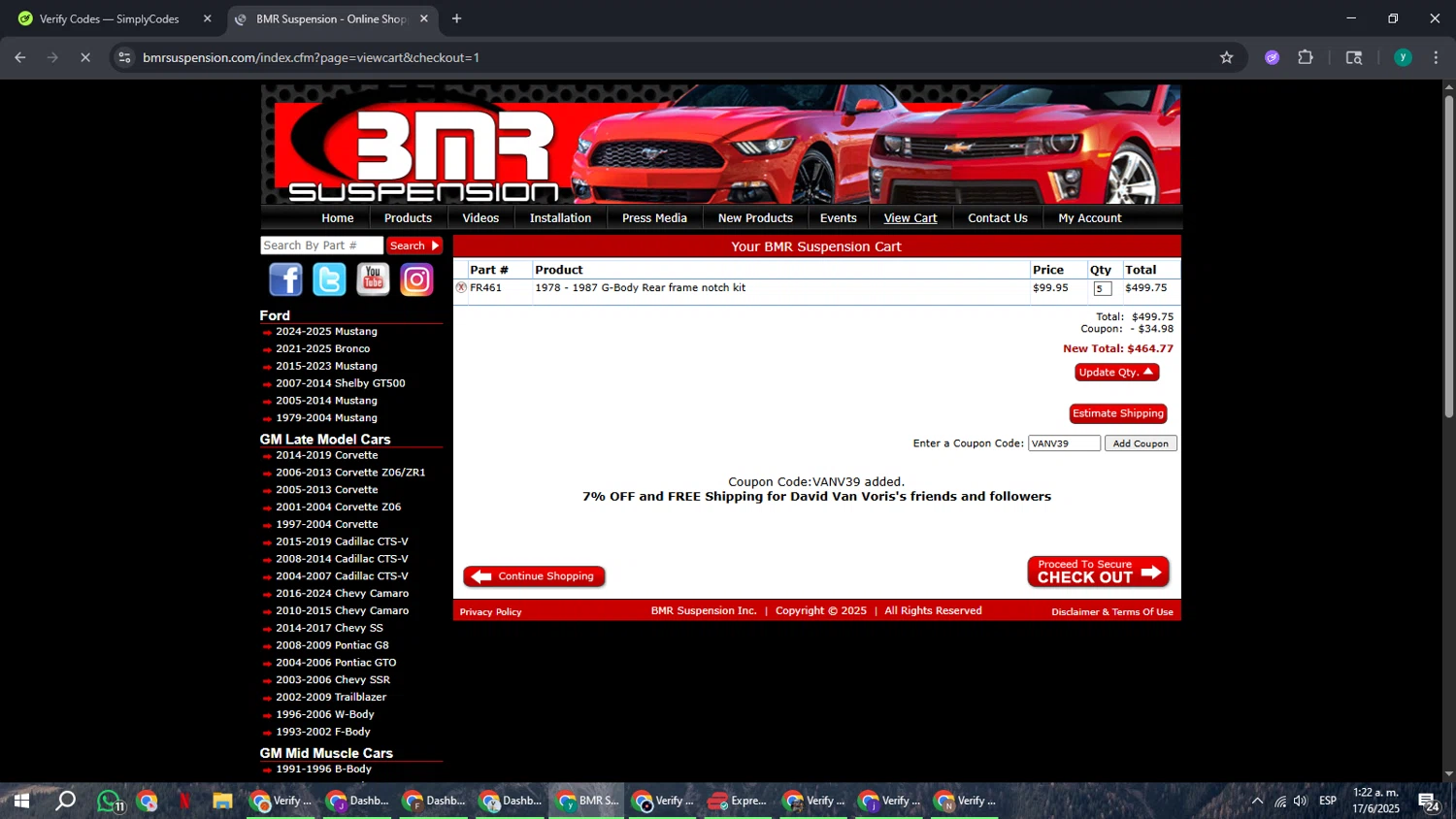Screen dimensions: 1456x819
Task: View site information icon in address bar
Action: coord(124,57)
